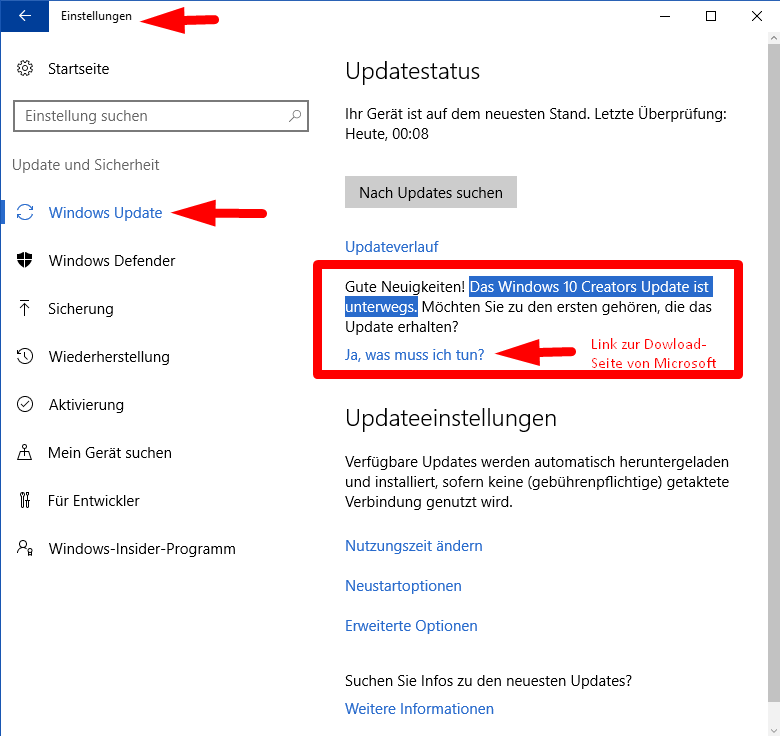Screen dimensions: 780x736
Task: Click the scrollbar's up arrow
Action: tap(774, 38)
